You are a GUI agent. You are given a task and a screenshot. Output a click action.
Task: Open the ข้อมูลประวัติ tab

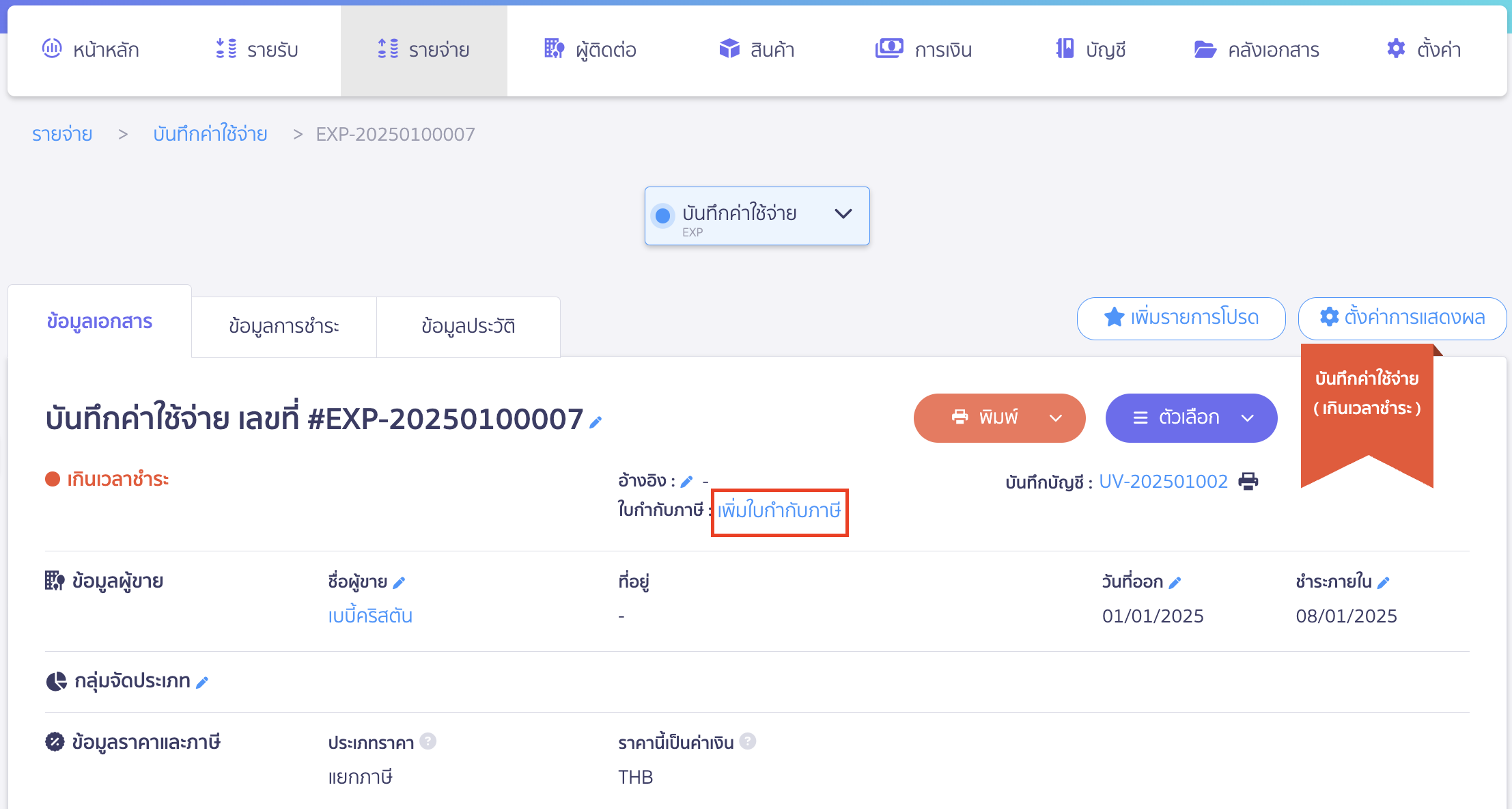[468, 326]
